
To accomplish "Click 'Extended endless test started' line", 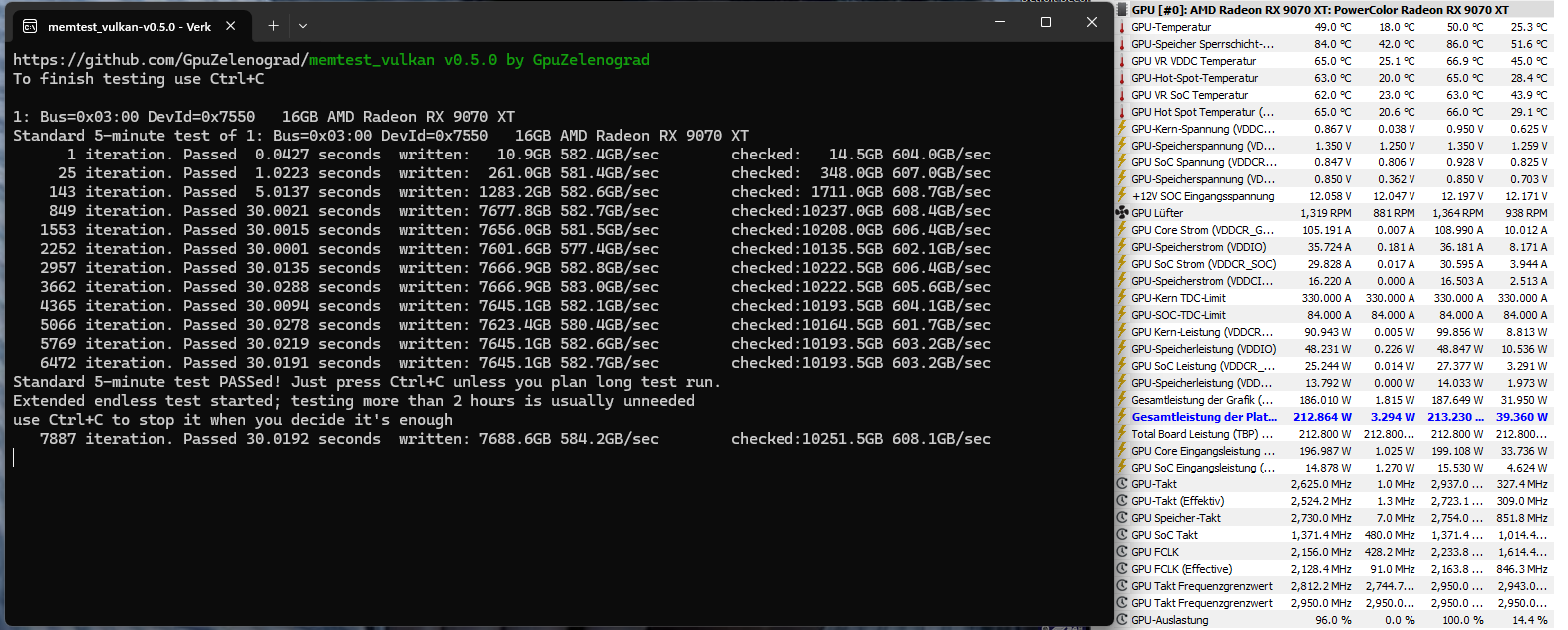I will tap(354, 401).
